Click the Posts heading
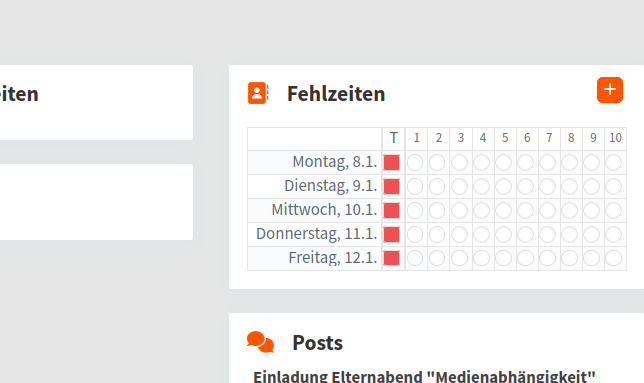The width and height of the screenshot is (644, 383). click(x=317, y=342)
